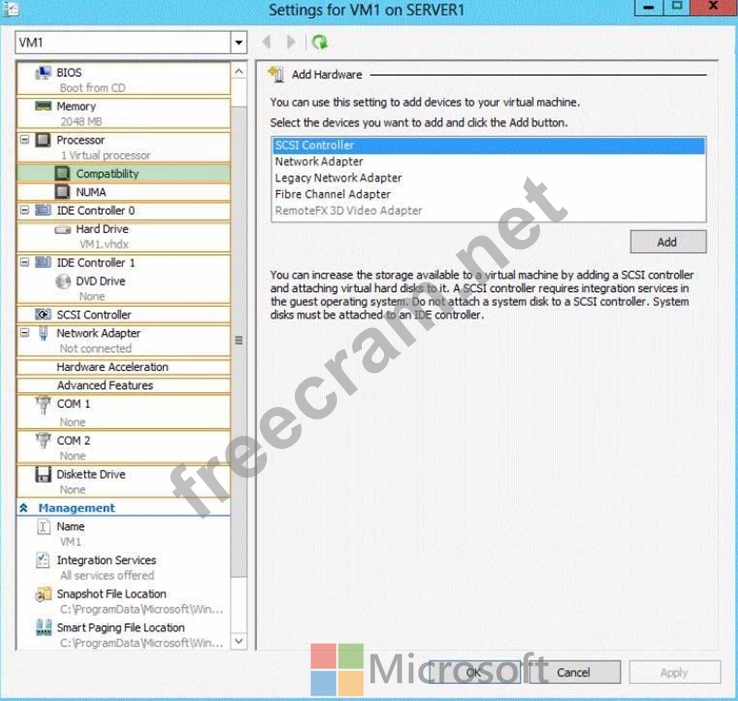This screenshot has width=738, height=701.
Task: Click the window system menu icon
Action: 10,9
